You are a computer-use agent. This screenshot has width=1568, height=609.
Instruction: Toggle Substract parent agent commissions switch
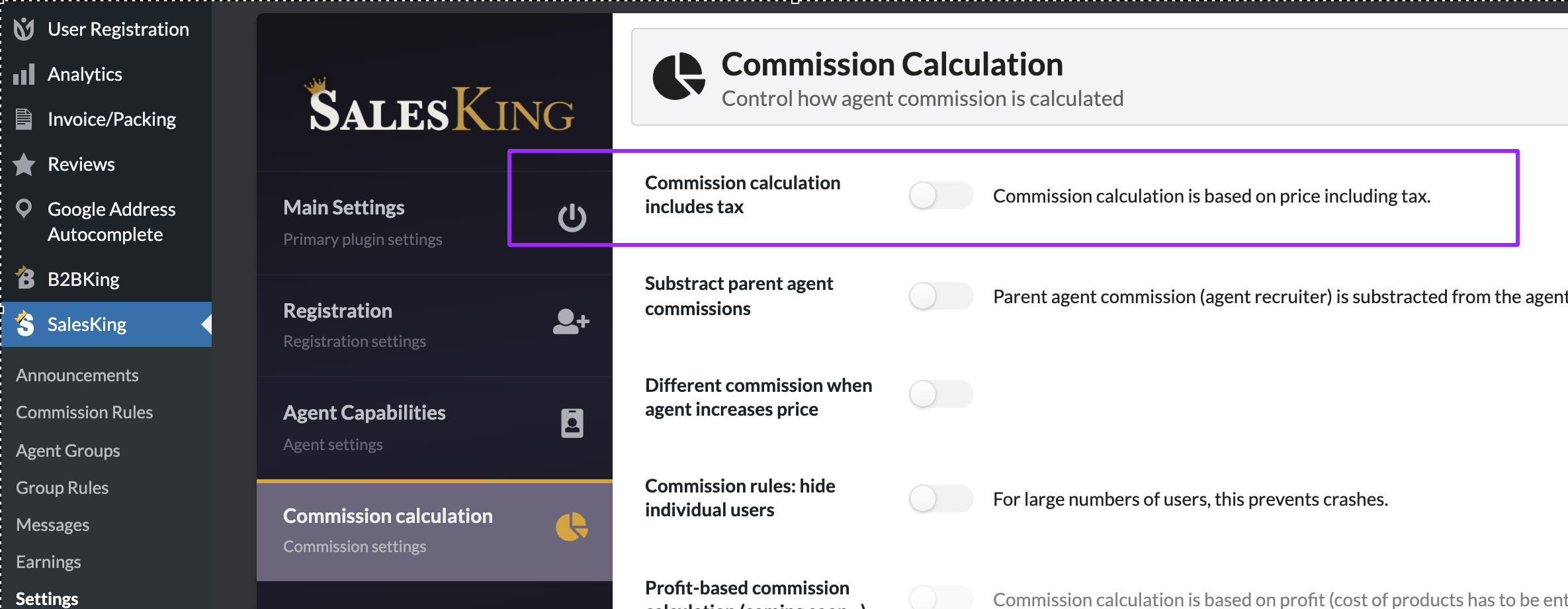941,296
